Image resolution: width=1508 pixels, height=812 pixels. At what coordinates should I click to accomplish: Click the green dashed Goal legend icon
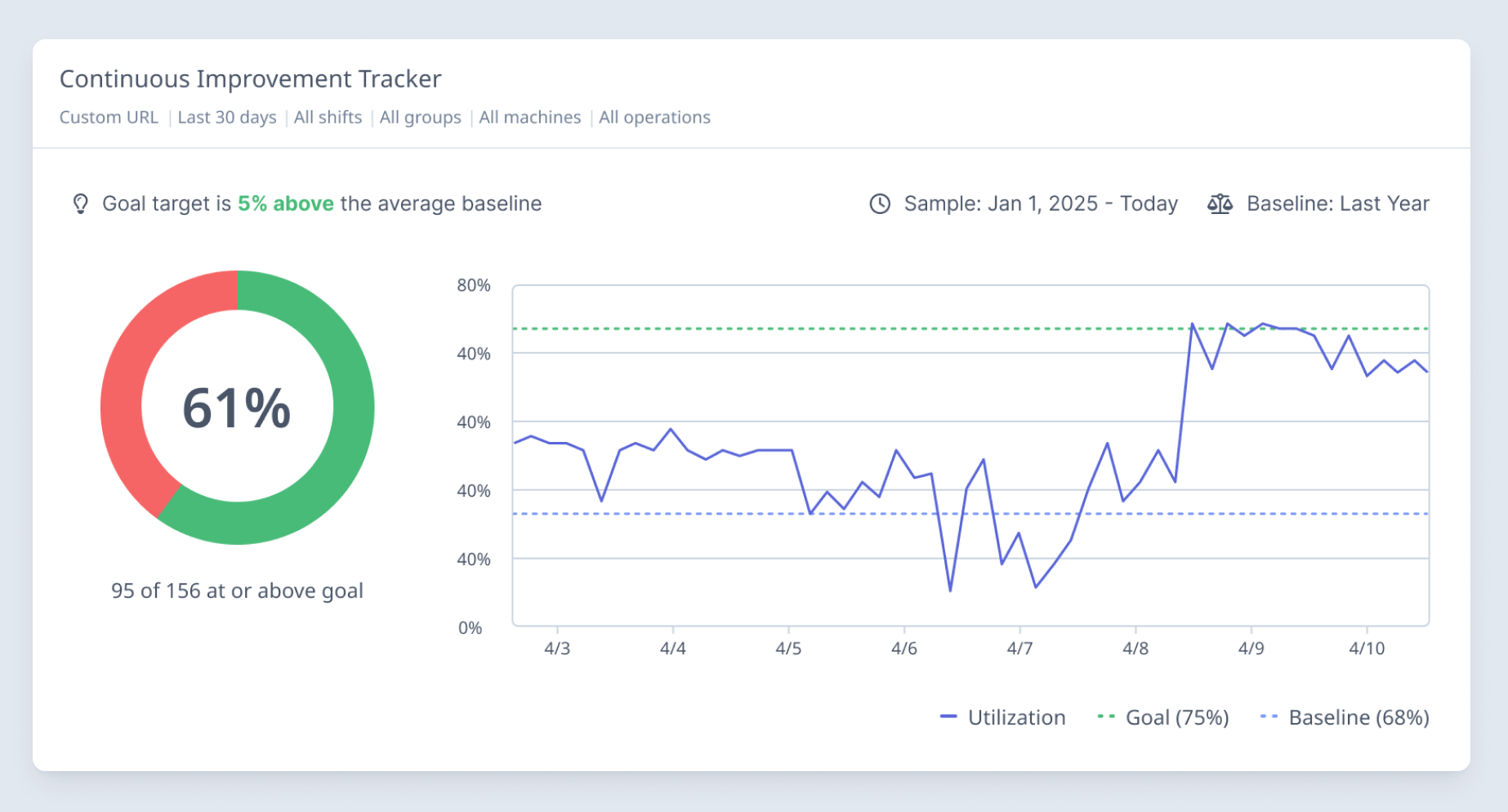click(x=1104, y=716)
